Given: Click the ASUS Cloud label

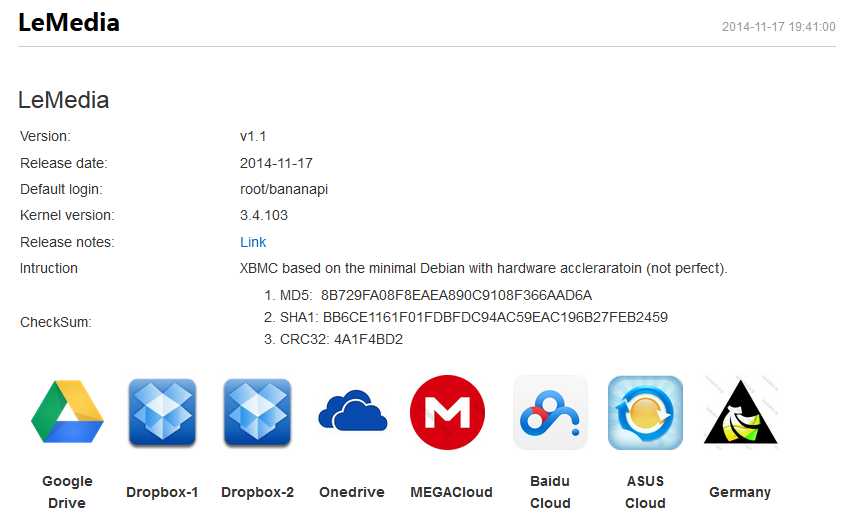Looking at the screenshot, I should click(x=645, y=492).
